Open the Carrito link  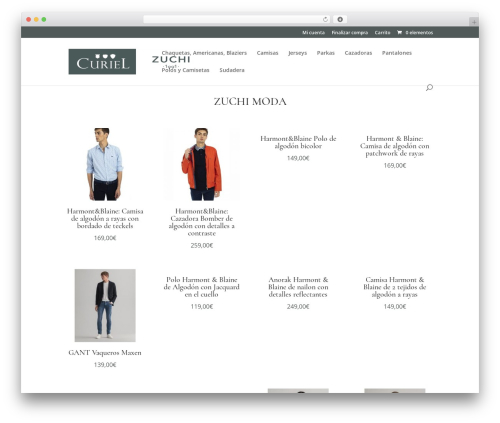click(x=382, y=32)
